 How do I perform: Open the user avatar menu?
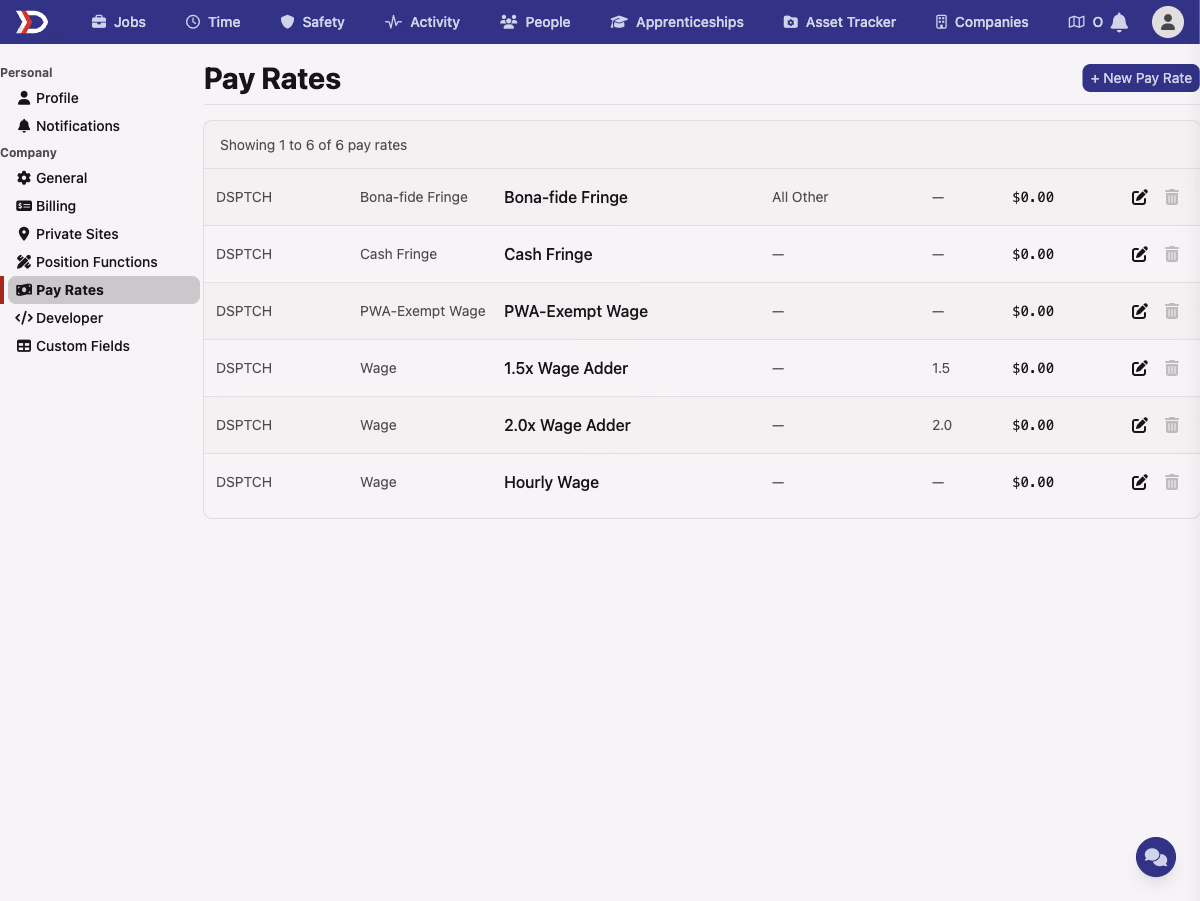(1168, 22)
